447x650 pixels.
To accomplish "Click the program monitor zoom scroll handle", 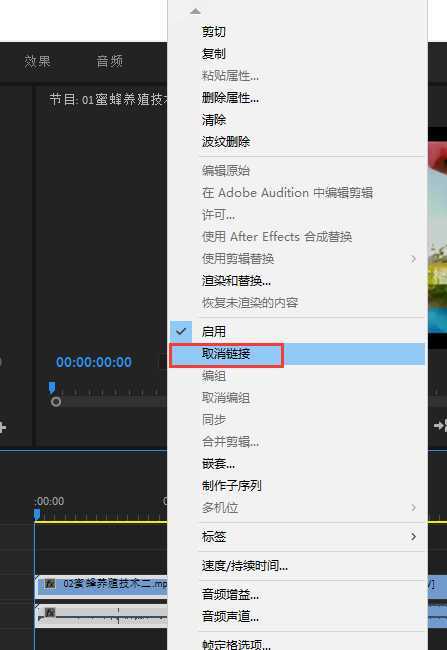I will [56, 402].
